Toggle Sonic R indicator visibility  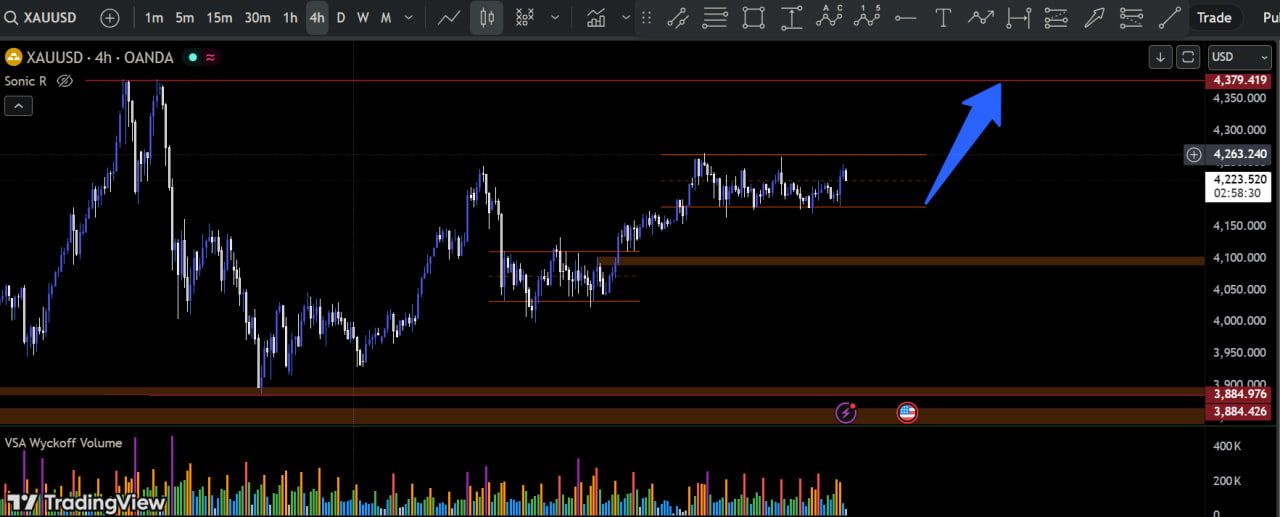[x=65, y=81]
